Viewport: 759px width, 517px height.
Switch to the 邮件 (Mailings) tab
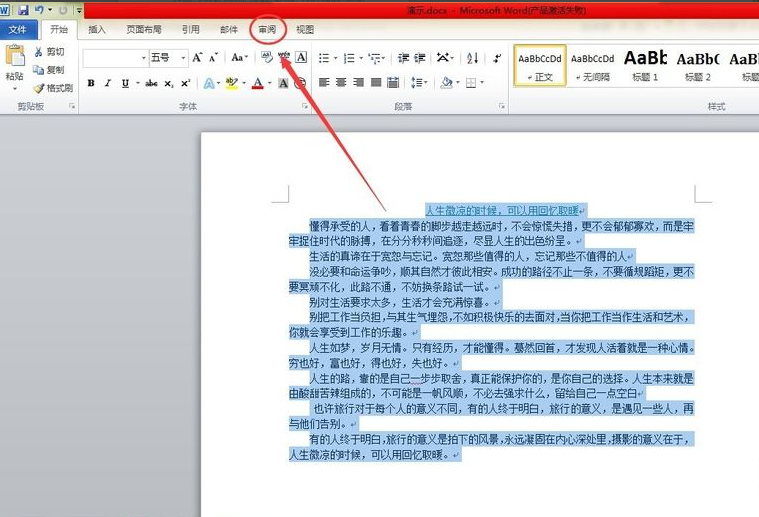(x=229, y=30)
